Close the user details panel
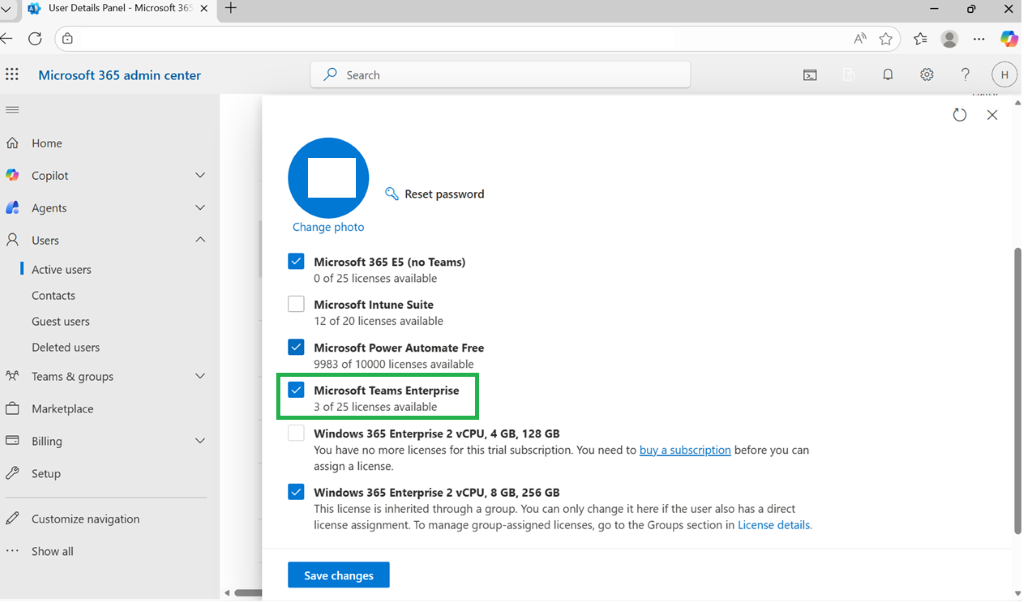This screenshot has width=1024, height=603. click(992, 115)
